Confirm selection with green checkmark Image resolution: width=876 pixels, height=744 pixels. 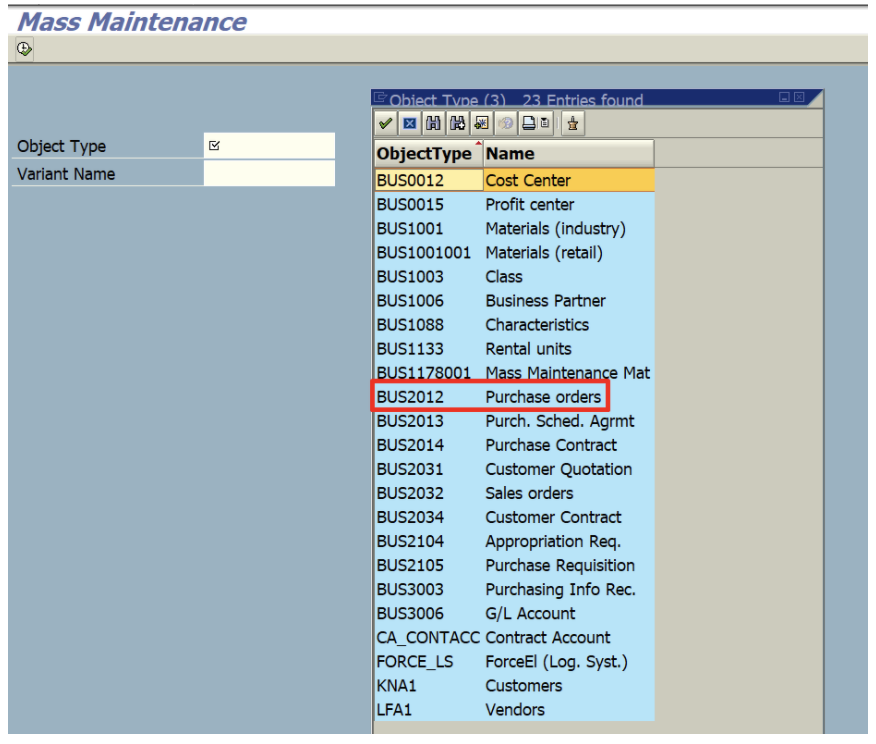[385, 124]
